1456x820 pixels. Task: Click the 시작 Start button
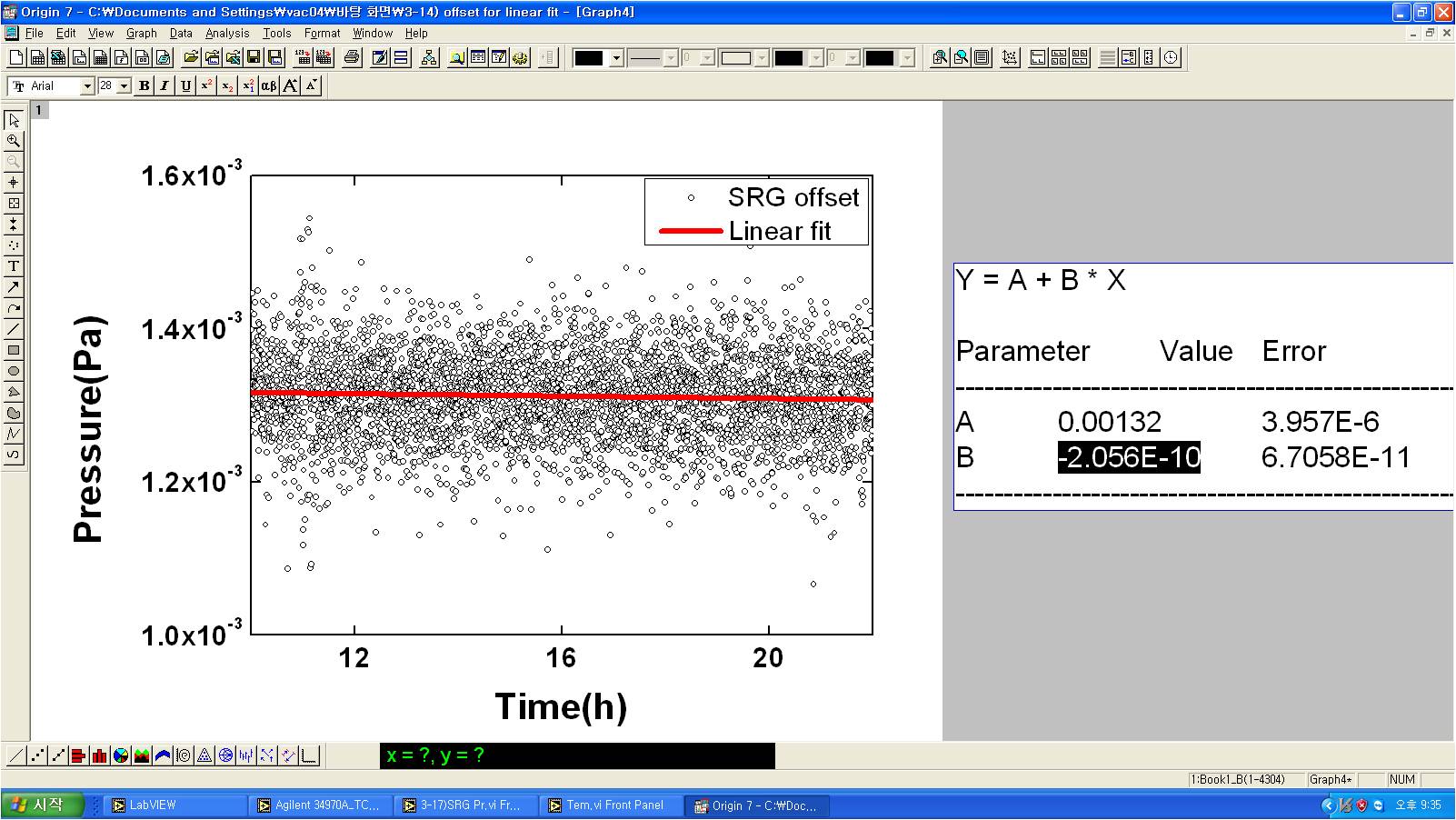coord(43,805)
